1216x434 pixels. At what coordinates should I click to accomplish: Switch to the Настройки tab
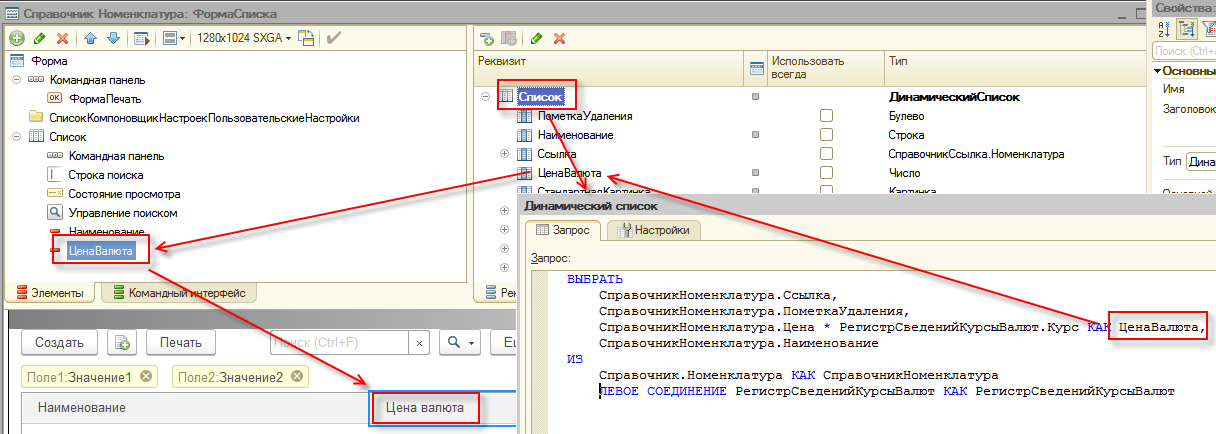click(656, 230)
